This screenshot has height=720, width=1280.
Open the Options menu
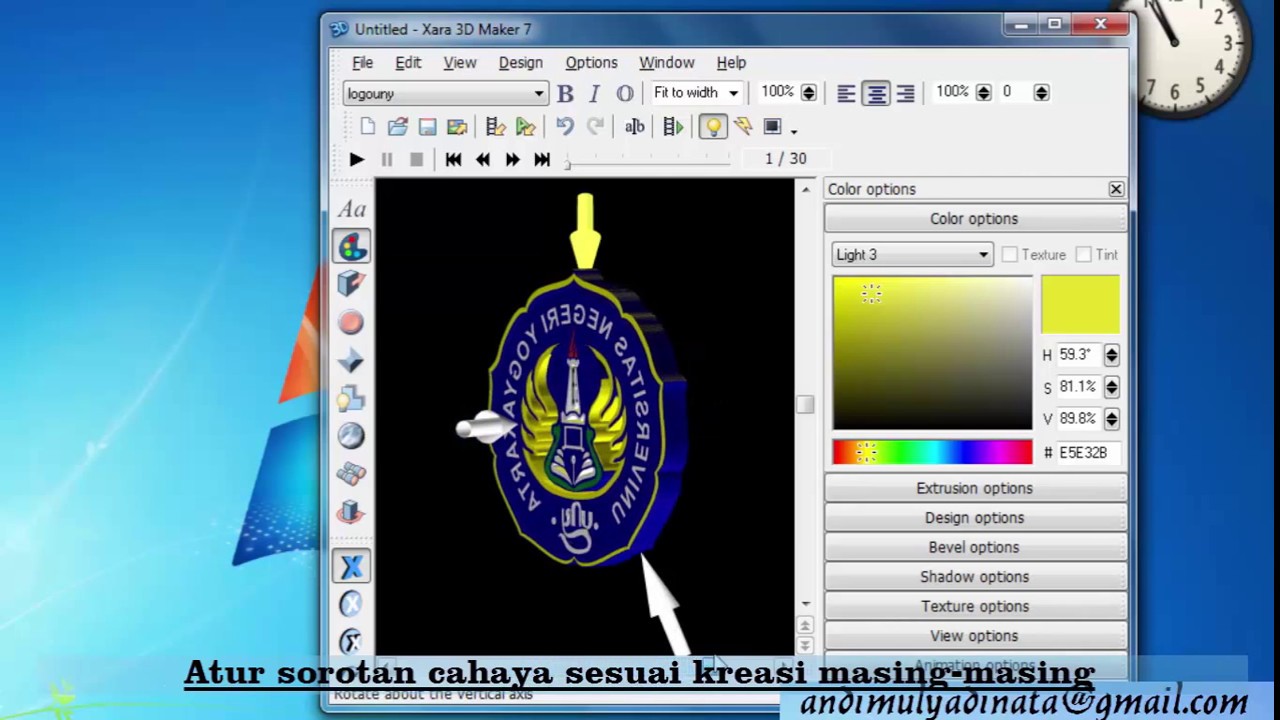click(591, 62)
